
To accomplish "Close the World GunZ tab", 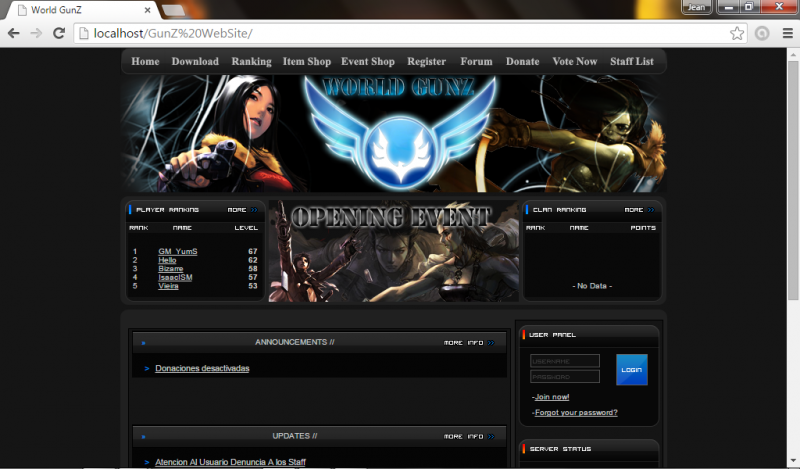I will (x=147, y=10).
